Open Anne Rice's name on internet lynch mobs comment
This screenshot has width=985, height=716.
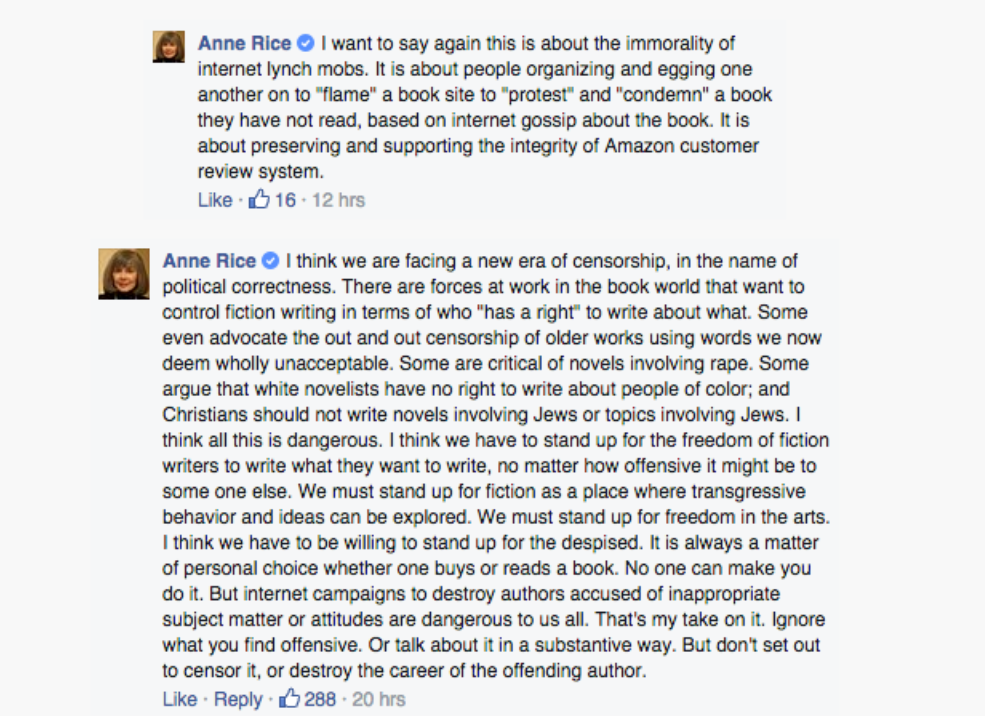click(244, 43)
